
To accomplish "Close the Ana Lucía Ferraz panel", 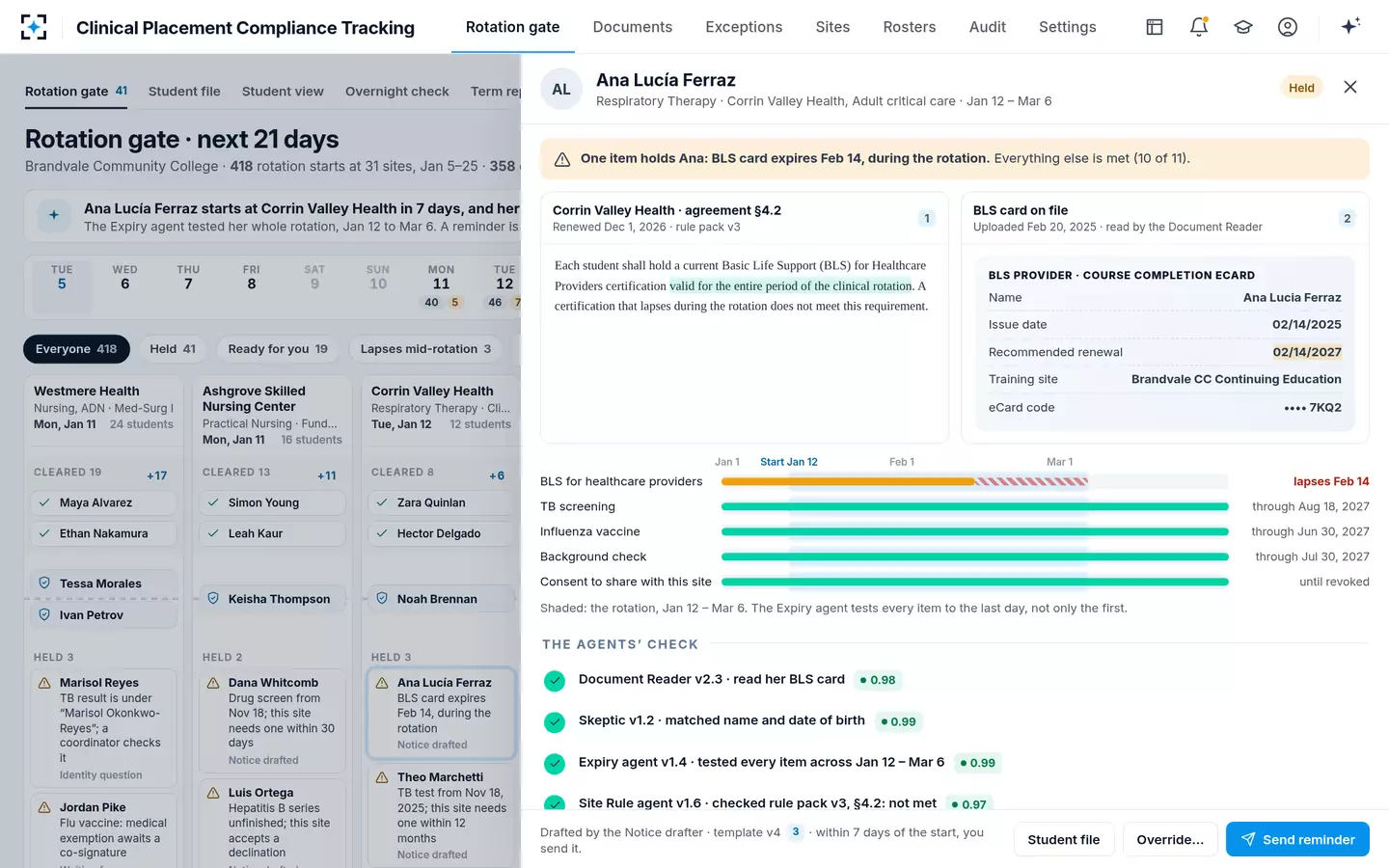I will [x=1350, y=87].
